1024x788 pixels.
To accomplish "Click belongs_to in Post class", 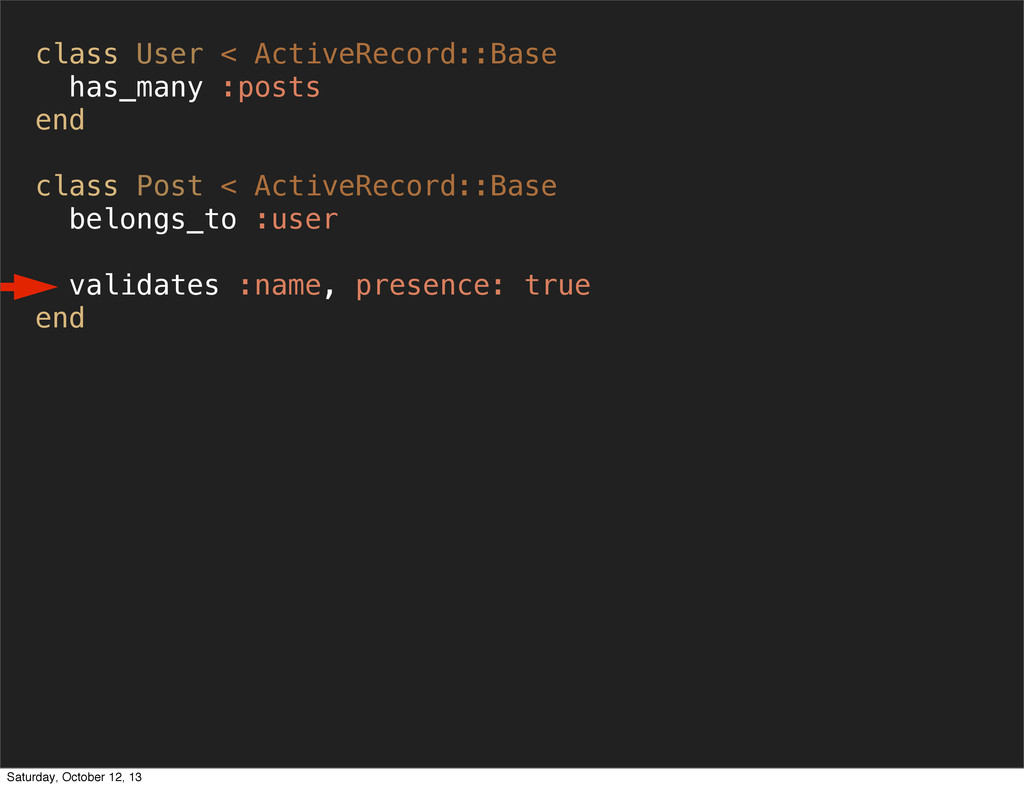I will pos(153,219).
